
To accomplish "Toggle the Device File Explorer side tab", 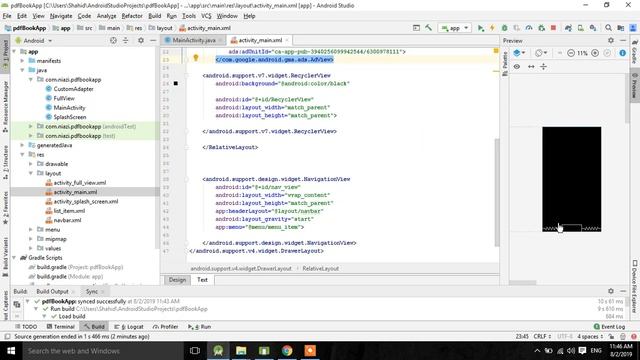I will coord(635,286).
